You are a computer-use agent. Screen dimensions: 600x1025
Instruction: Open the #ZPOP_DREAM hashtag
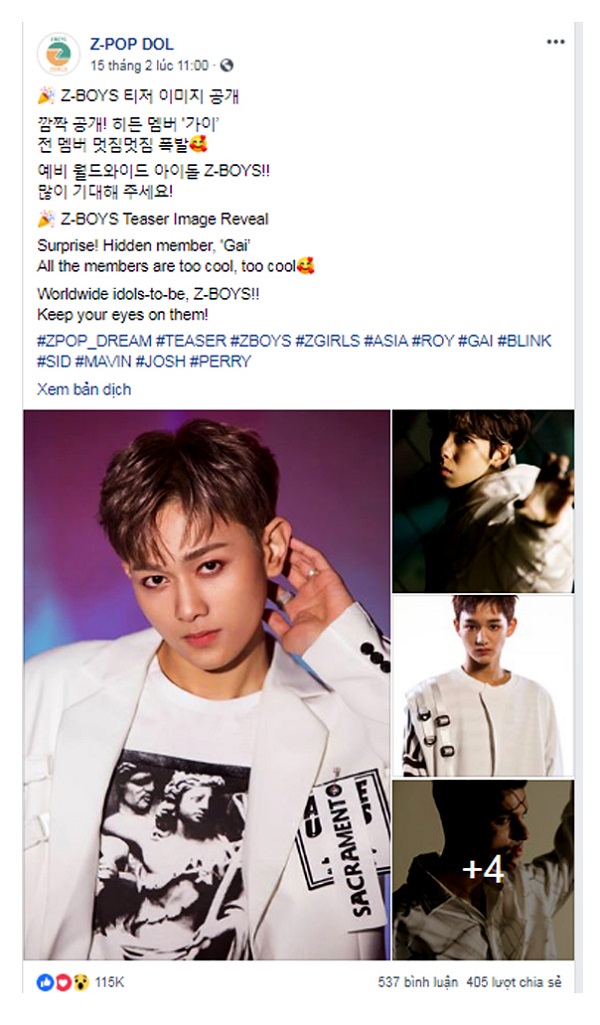[x=94, y=341]
